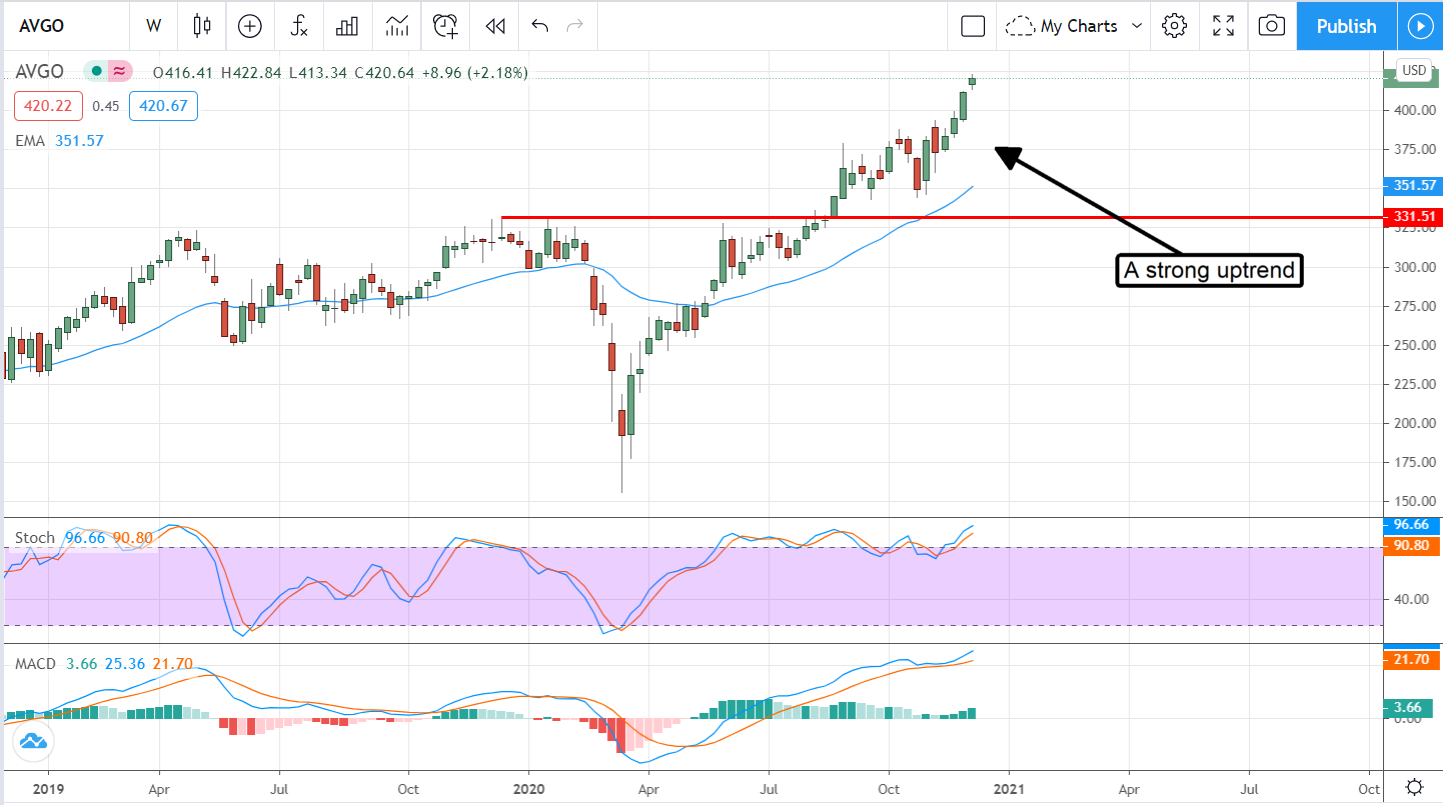Click the orange 90.80 Stoch axis label
Image resolution: width=1443 pixels, height=805 pixels.
(x=1412, y=546)
